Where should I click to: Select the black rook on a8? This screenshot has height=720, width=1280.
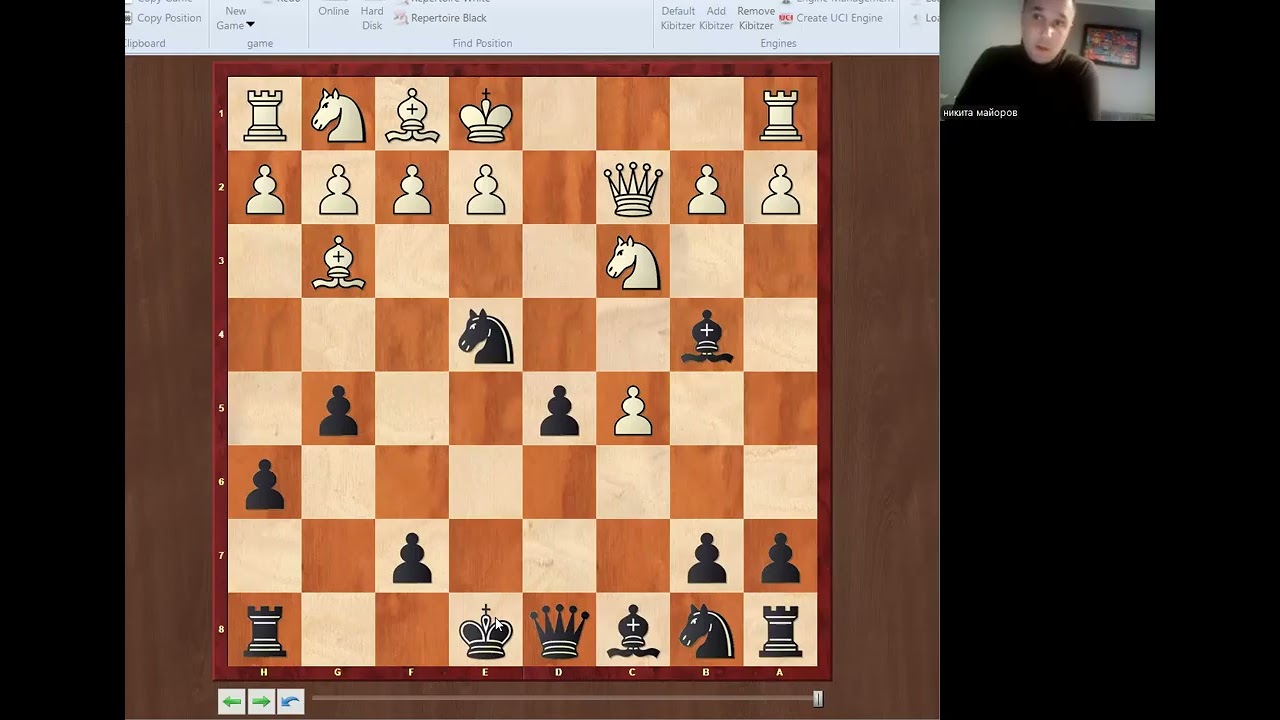click(x=781, y=630)
